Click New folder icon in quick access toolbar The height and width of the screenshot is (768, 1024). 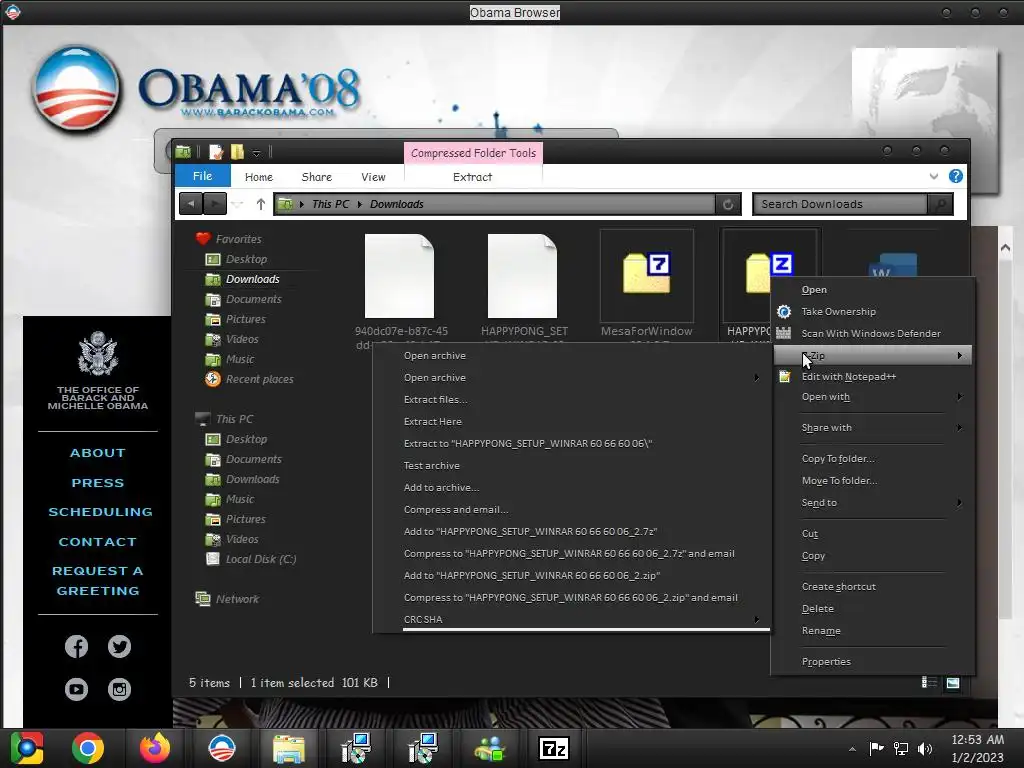(x=237, y=152)
